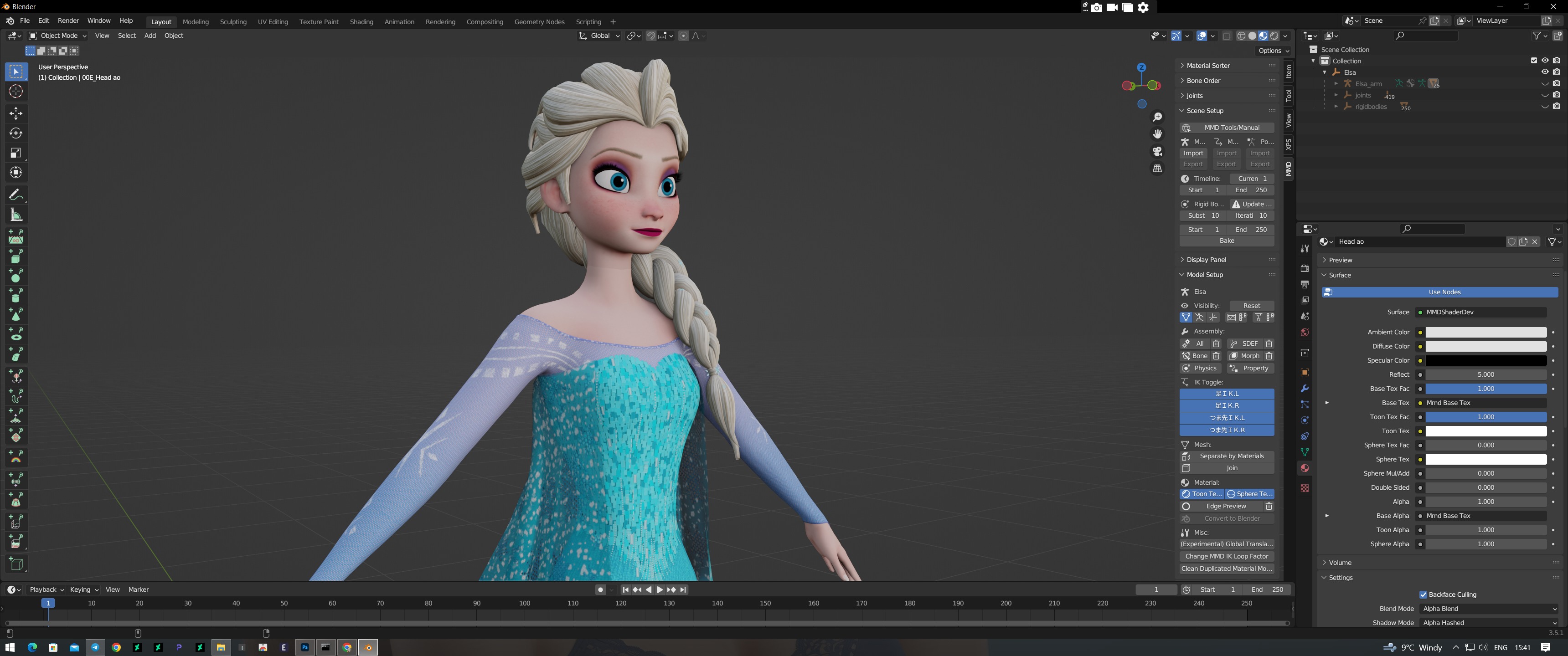Hide the Elsa object in outliner
This screenshot has height=656, width=1568.
coord(1545,72)
